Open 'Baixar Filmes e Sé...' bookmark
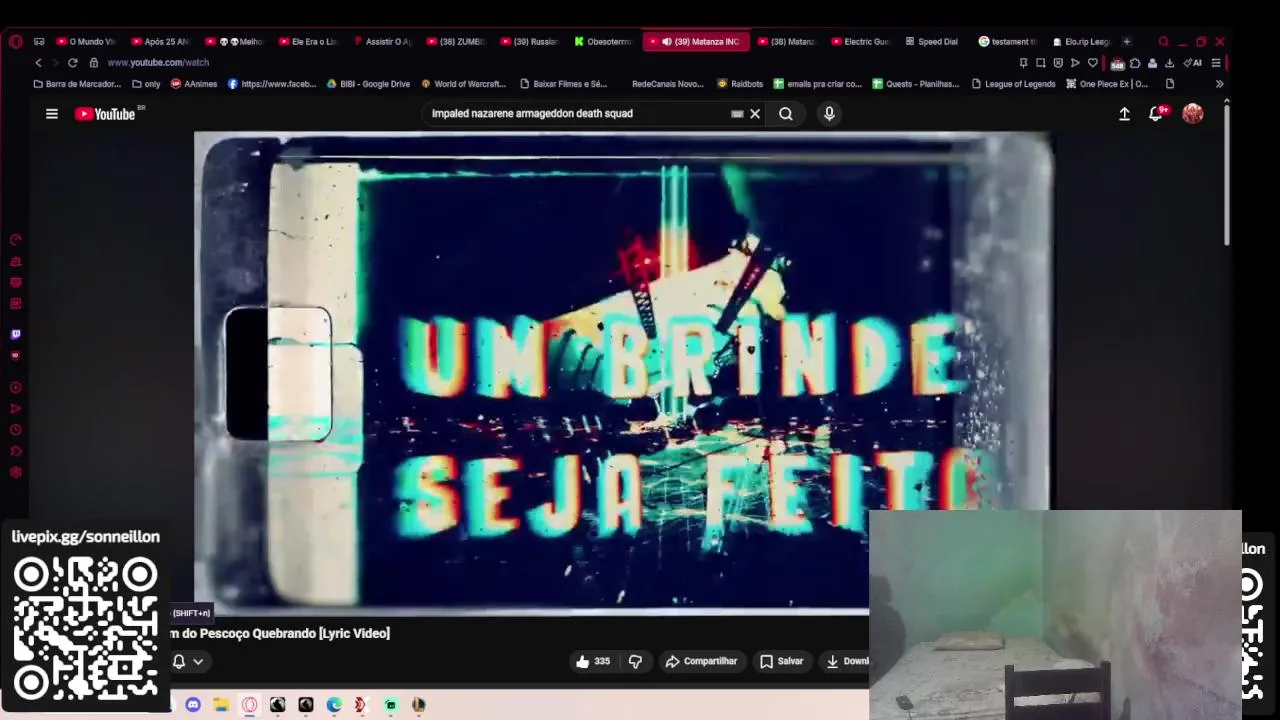The image size is (1280, 720). pos(564,84)
